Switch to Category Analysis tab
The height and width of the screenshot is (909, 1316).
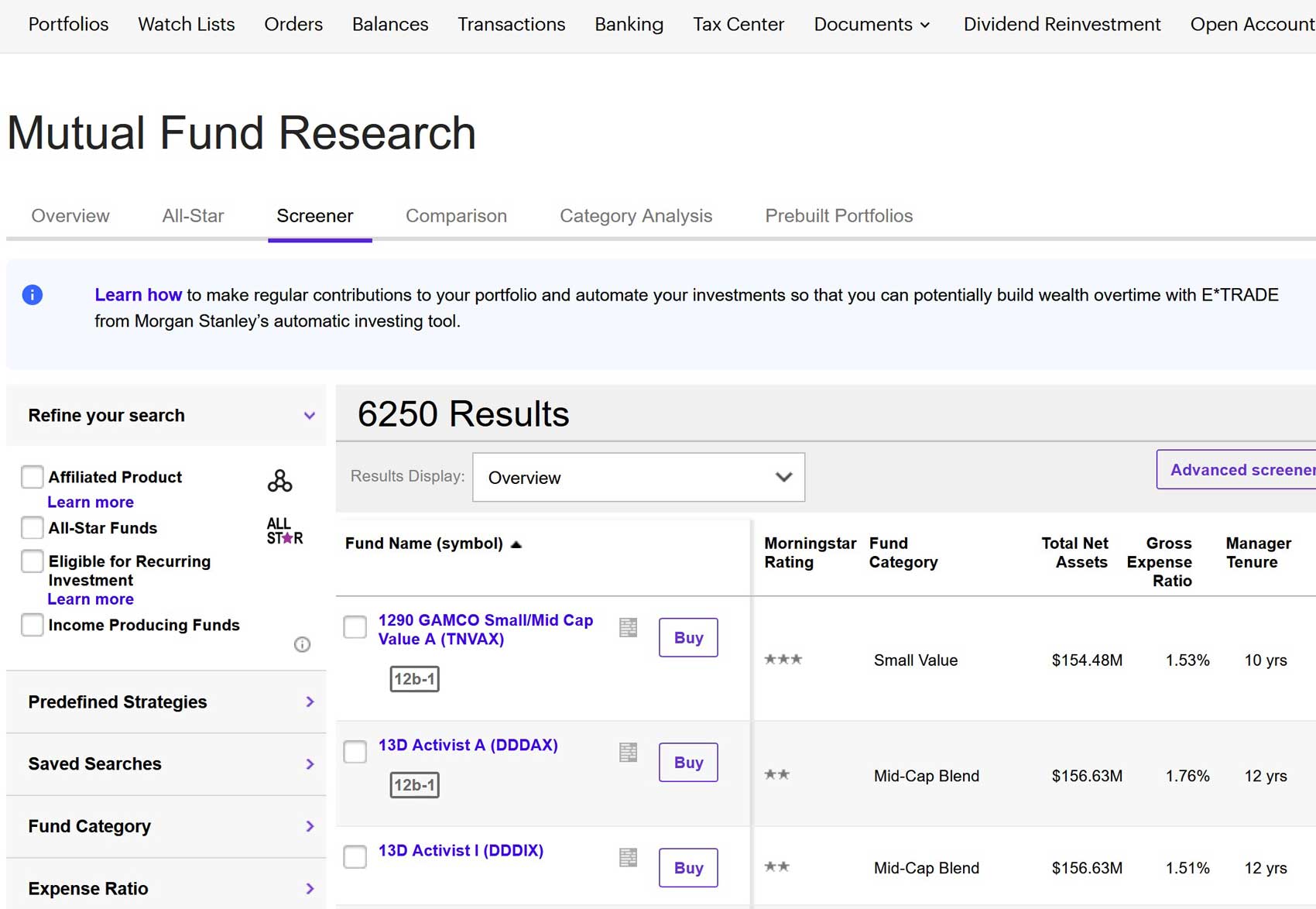point(636,216)
